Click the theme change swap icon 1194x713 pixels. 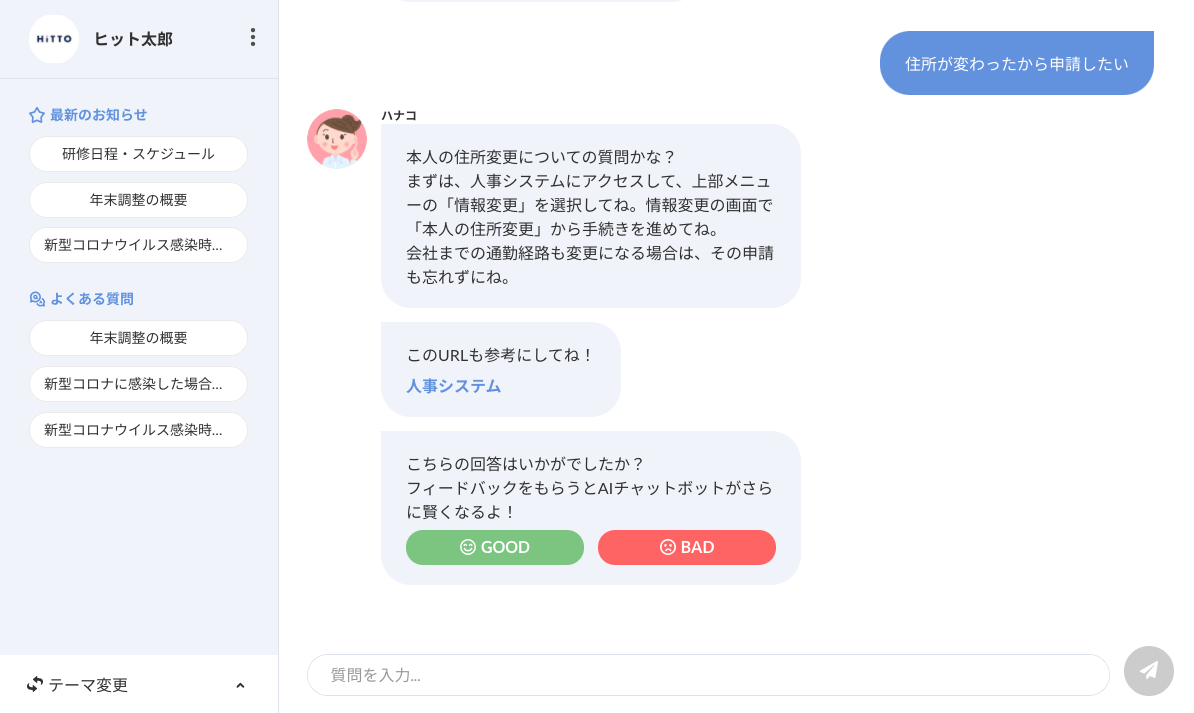(35, 684)
